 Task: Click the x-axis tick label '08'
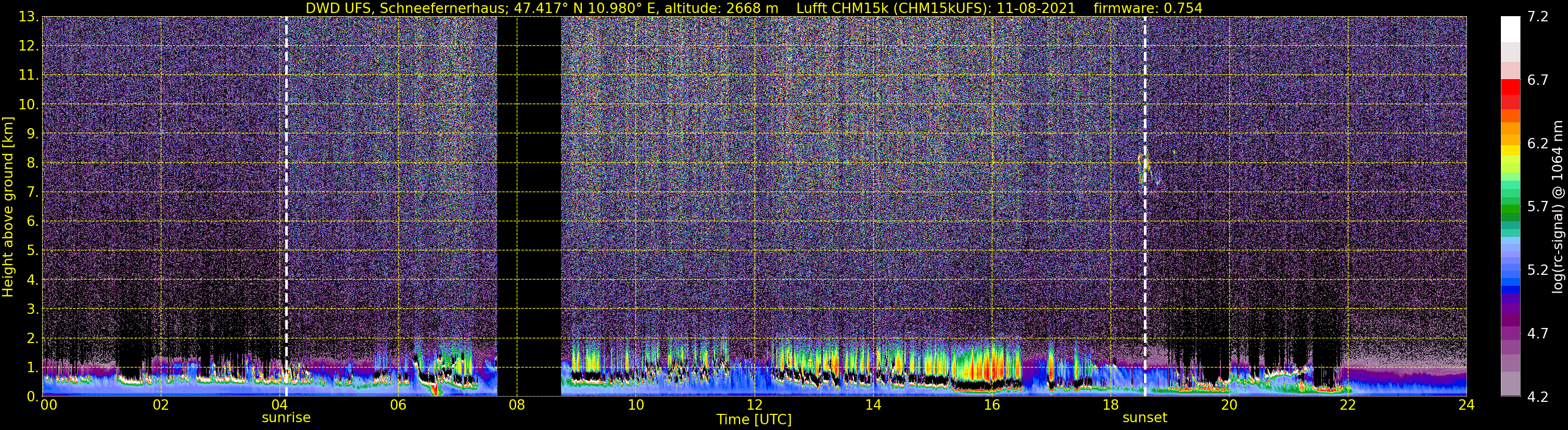[517, 404]
